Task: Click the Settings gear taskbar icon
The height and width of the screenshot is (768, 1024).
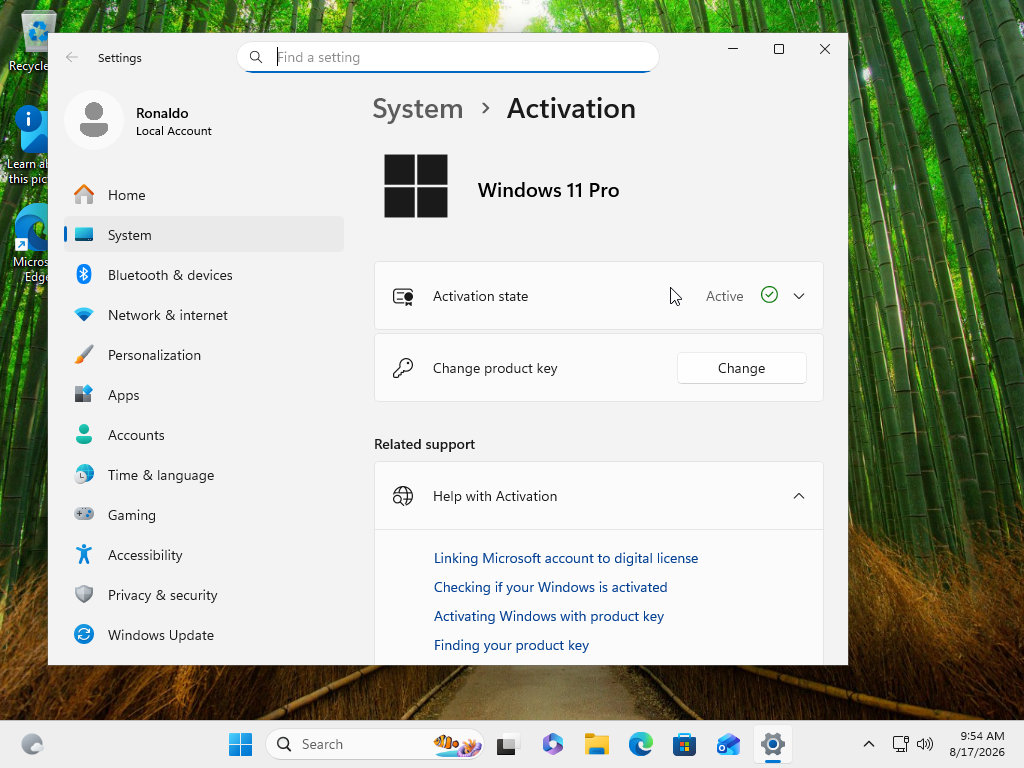Action: 773,744
